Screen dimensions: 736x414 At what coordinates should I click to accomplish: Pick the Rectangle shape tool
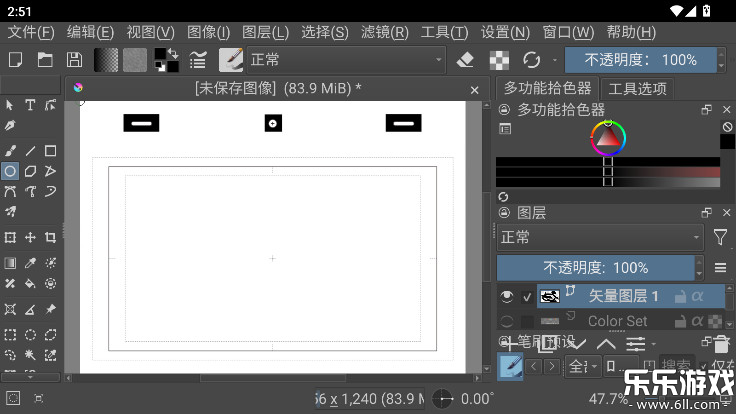point(50,151)
